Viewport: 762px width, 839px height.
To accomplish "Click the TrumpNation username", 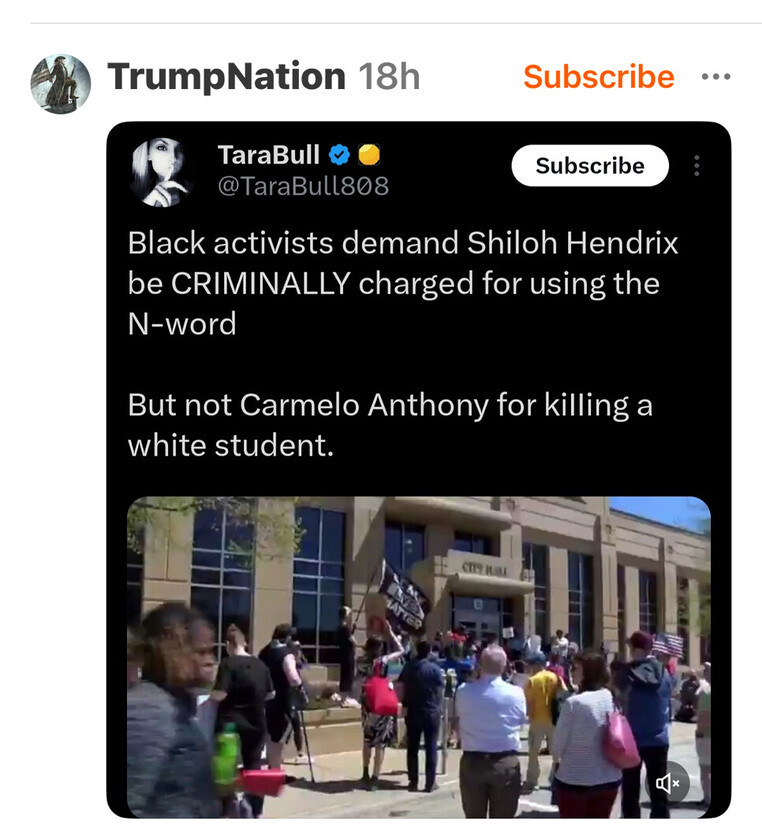I will [x=226, y=77].
